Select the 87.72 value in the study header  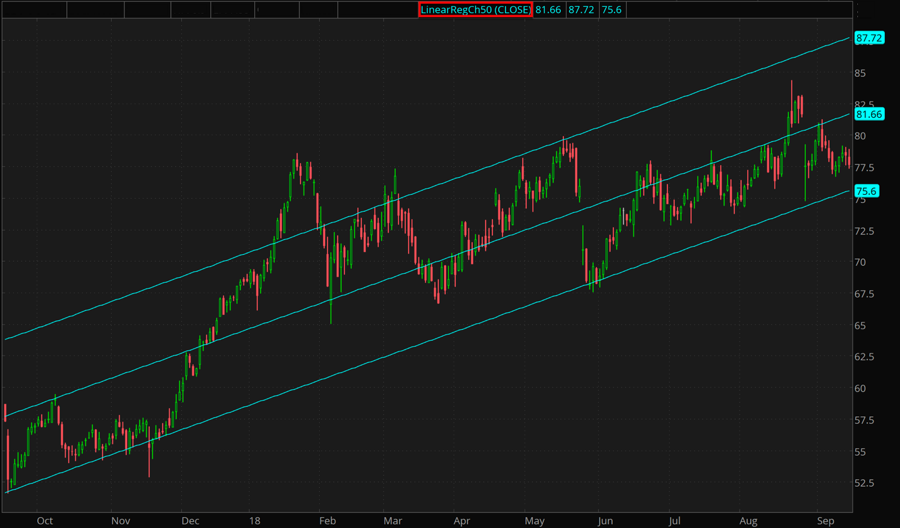[580, 9]
